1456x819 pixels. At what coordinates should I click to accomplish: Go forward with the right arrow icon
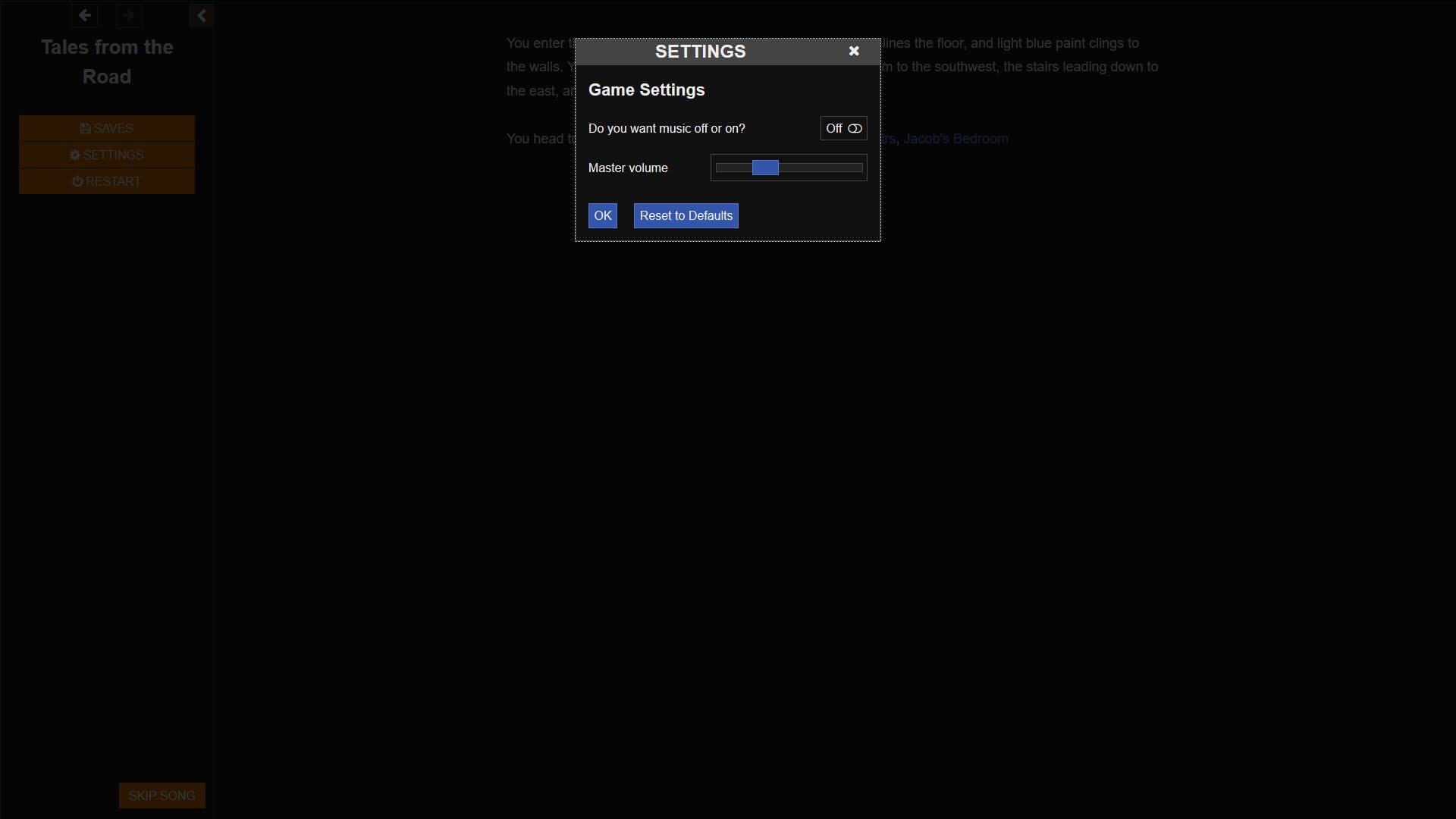[129, 15]
